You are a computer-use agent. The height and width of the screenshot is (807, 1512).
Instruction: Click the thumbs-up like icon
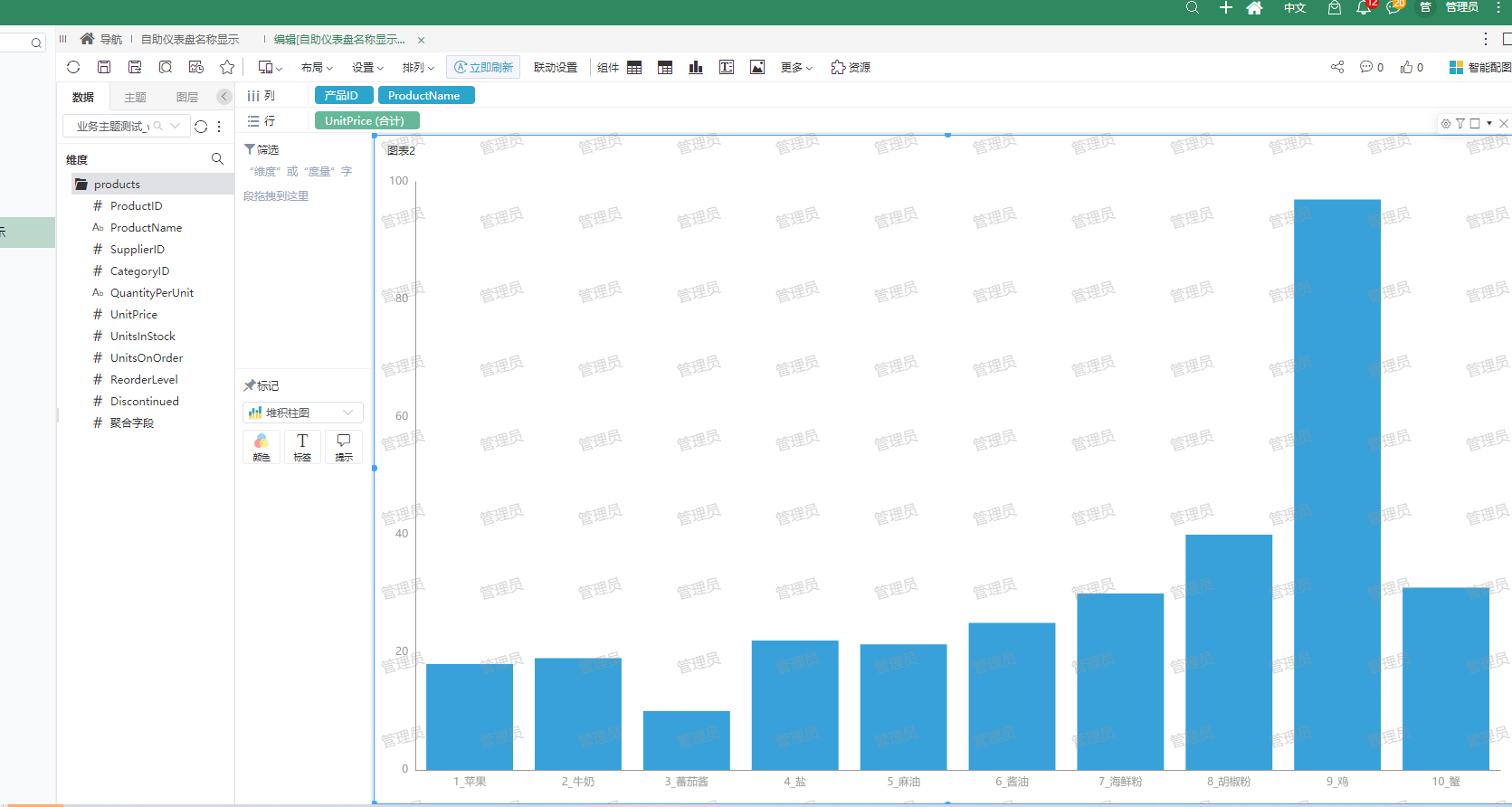coord(1412,67)
